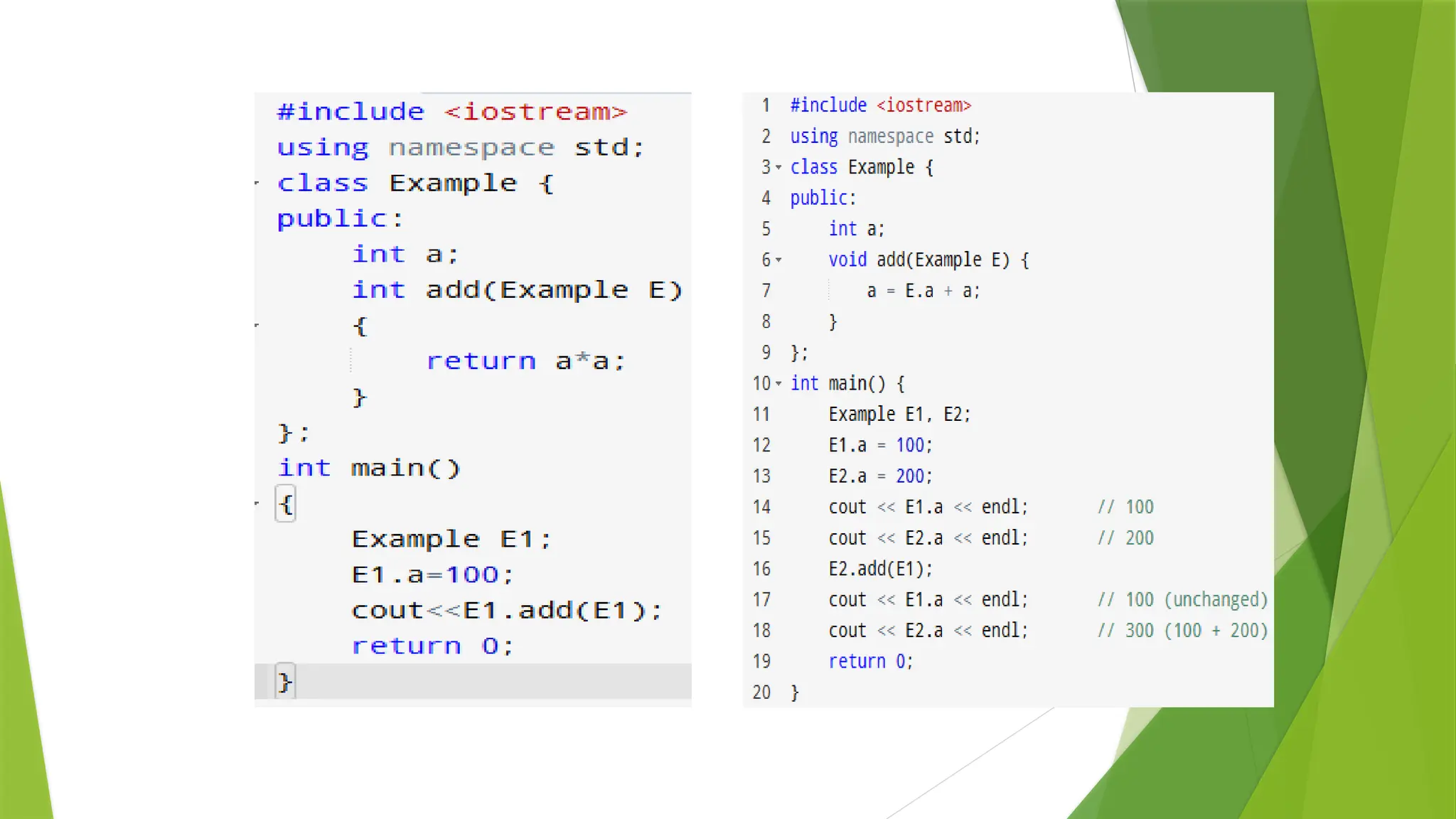Click the highlighted closing brace in left editor
Image resolution: width=1456 pixels, height=819 pixels.
point(285,682)
